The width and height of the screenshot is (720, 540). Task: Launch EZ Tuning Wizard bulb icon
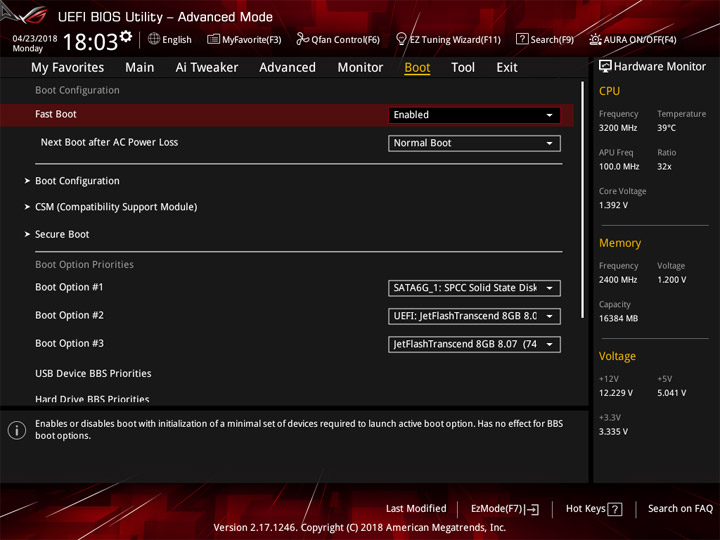pyautogui.click(x=401, y=39)
